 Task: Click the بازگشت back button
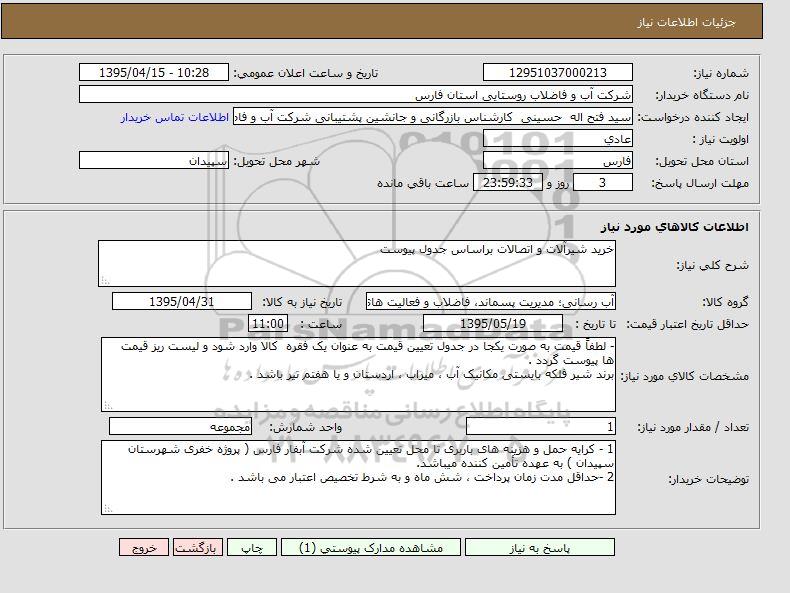click(198, 547)
